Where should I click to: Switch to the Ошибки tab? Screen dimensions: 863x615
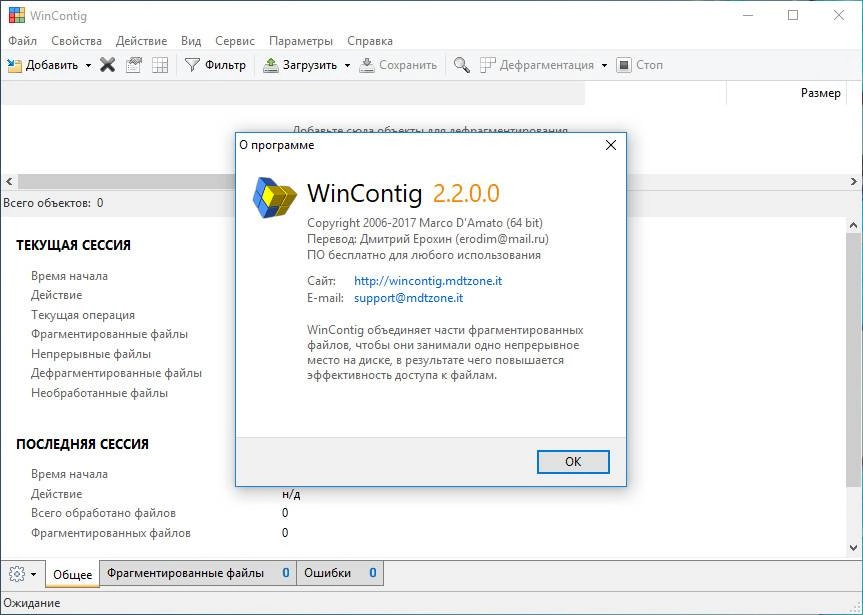[340, 573]
